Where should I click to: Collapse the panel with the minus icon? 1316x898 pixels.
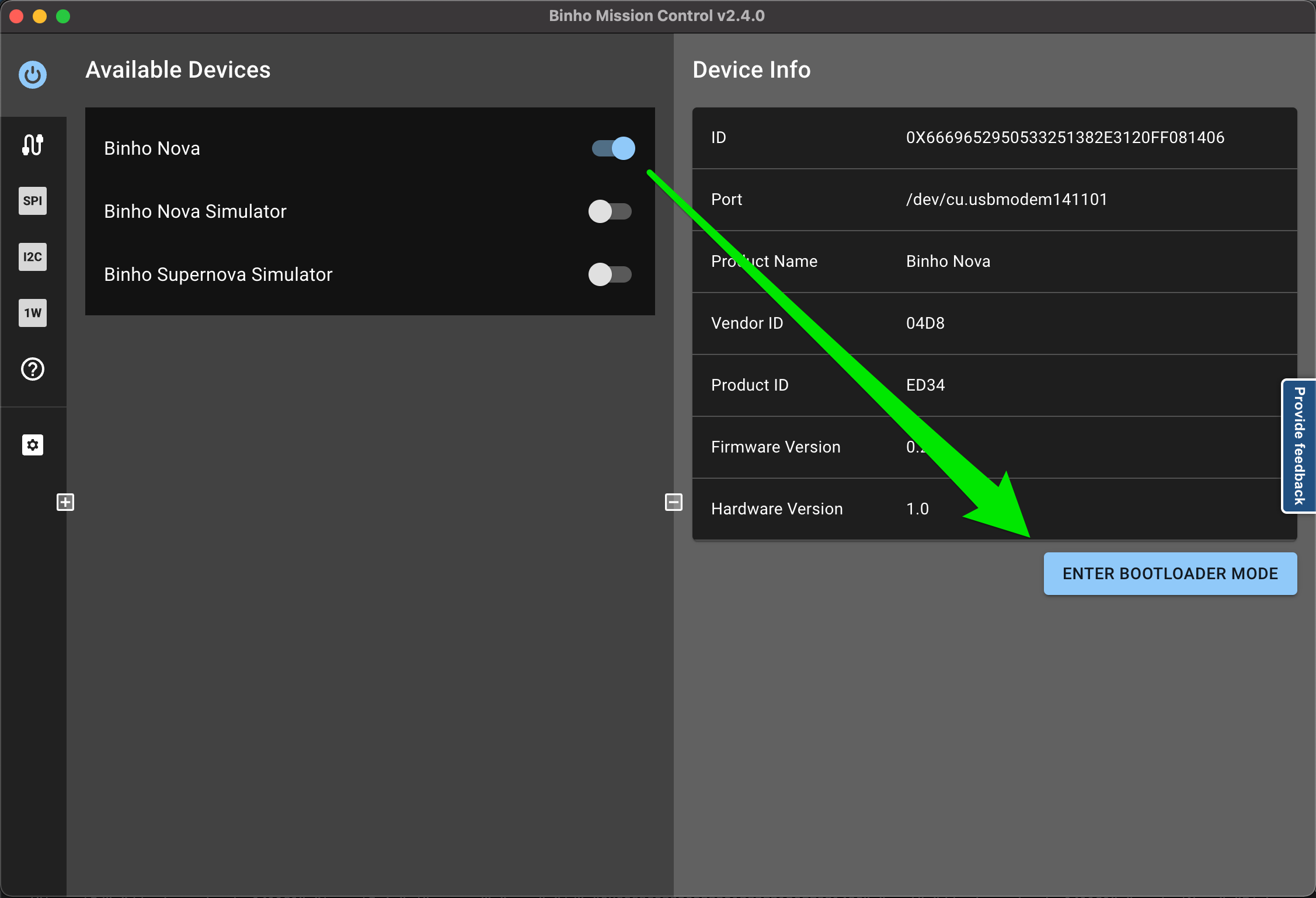tap(674, 502)
